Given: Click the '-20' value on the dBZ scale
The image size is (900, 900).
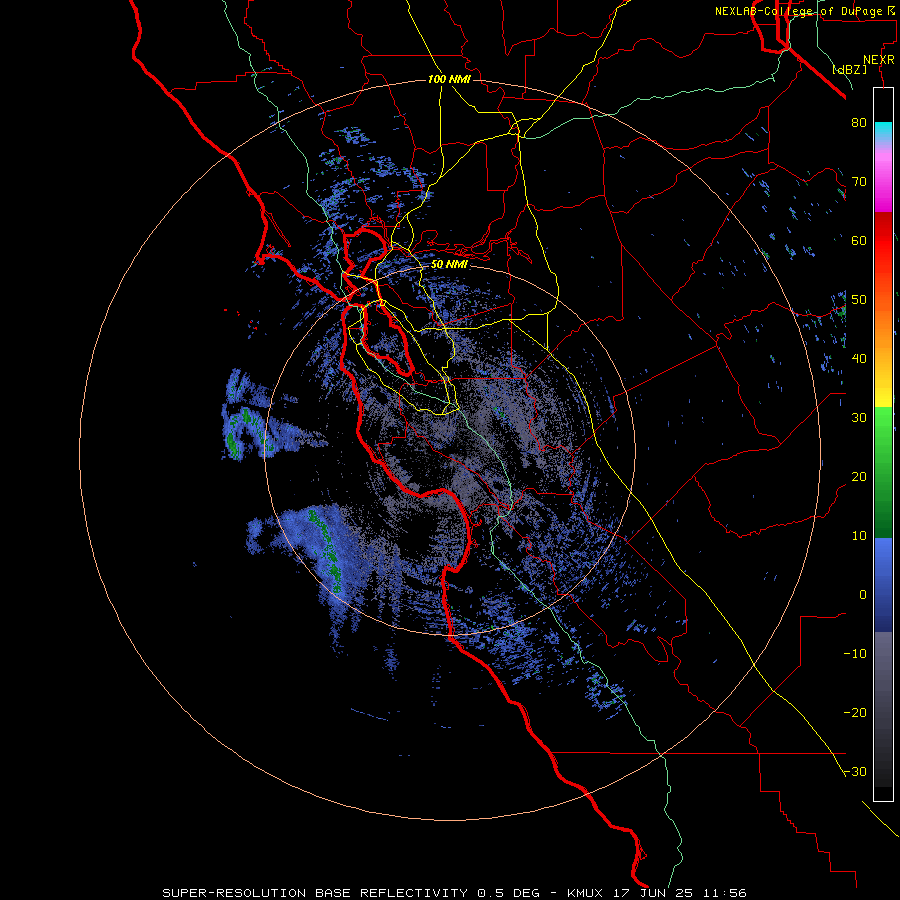Looking at the screenshot, I should click(x=855, y=713).
